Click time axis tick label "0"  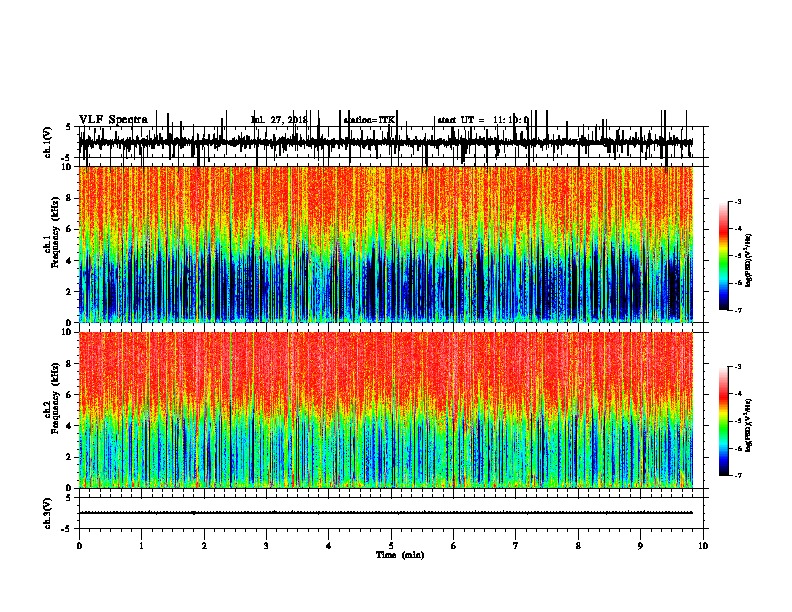click(79, 546)
